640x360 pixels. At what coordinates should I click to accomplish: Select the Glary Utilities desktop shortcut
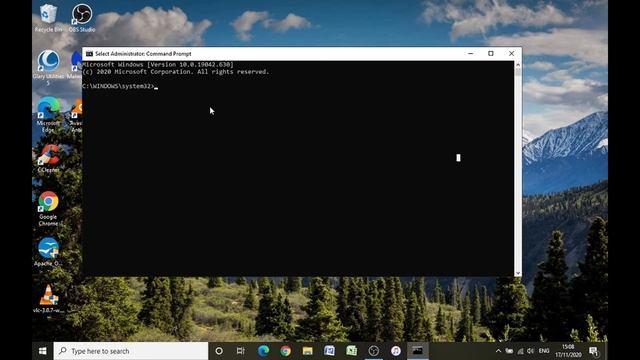click(48, 68)
